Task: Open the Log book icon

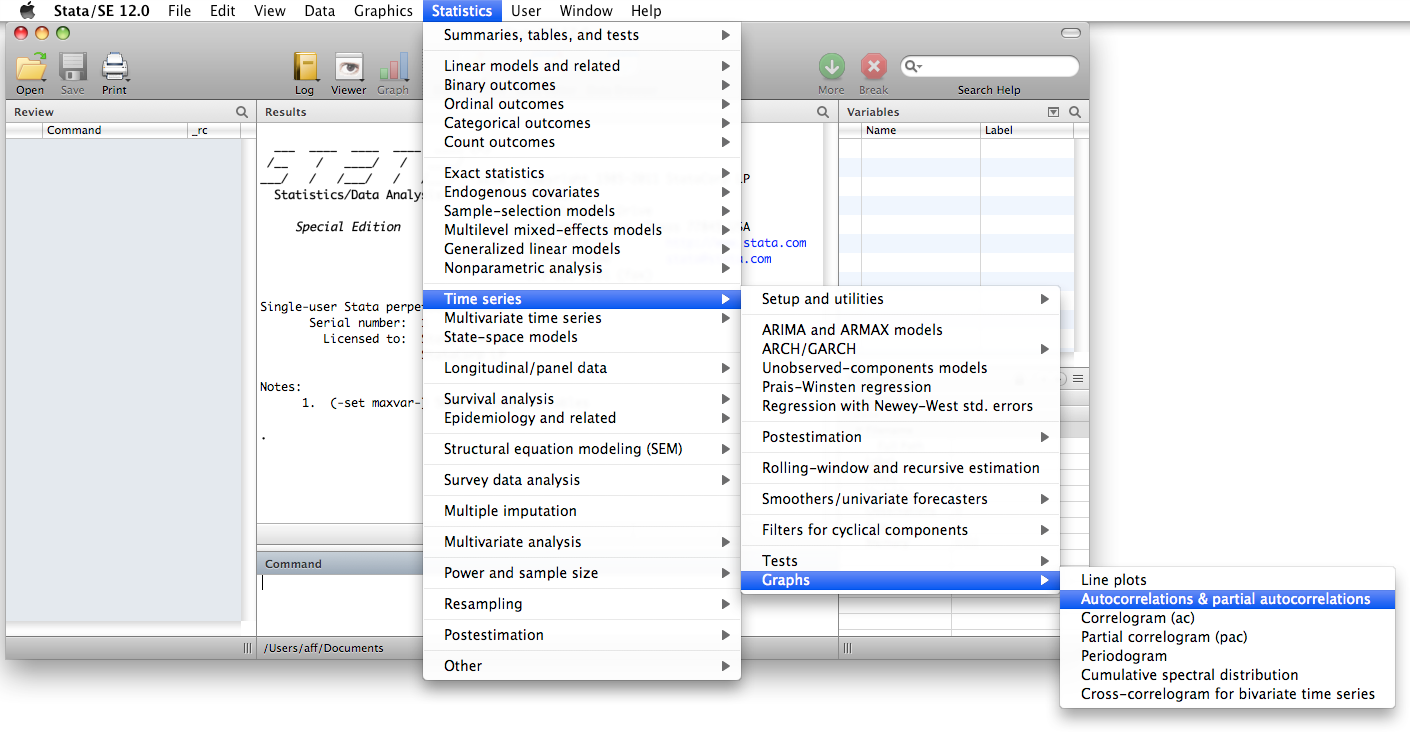Action: [304, 68]
